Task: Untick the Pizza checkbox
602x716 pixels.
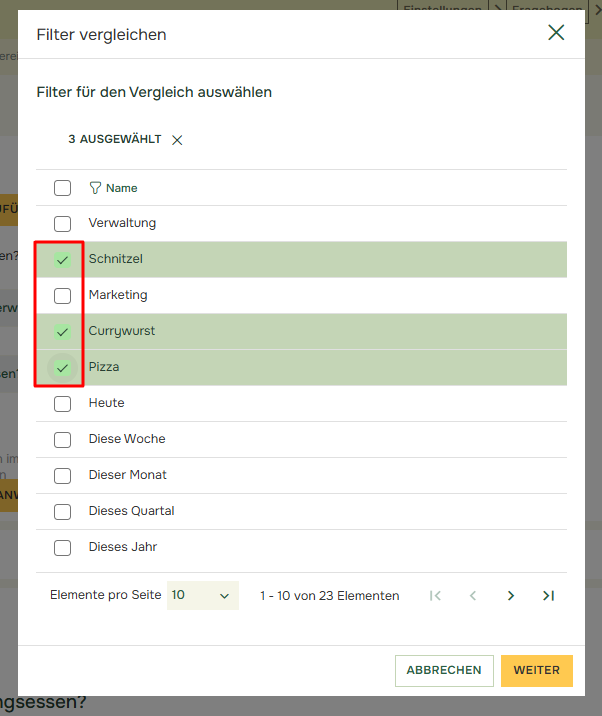Action: 62,368
